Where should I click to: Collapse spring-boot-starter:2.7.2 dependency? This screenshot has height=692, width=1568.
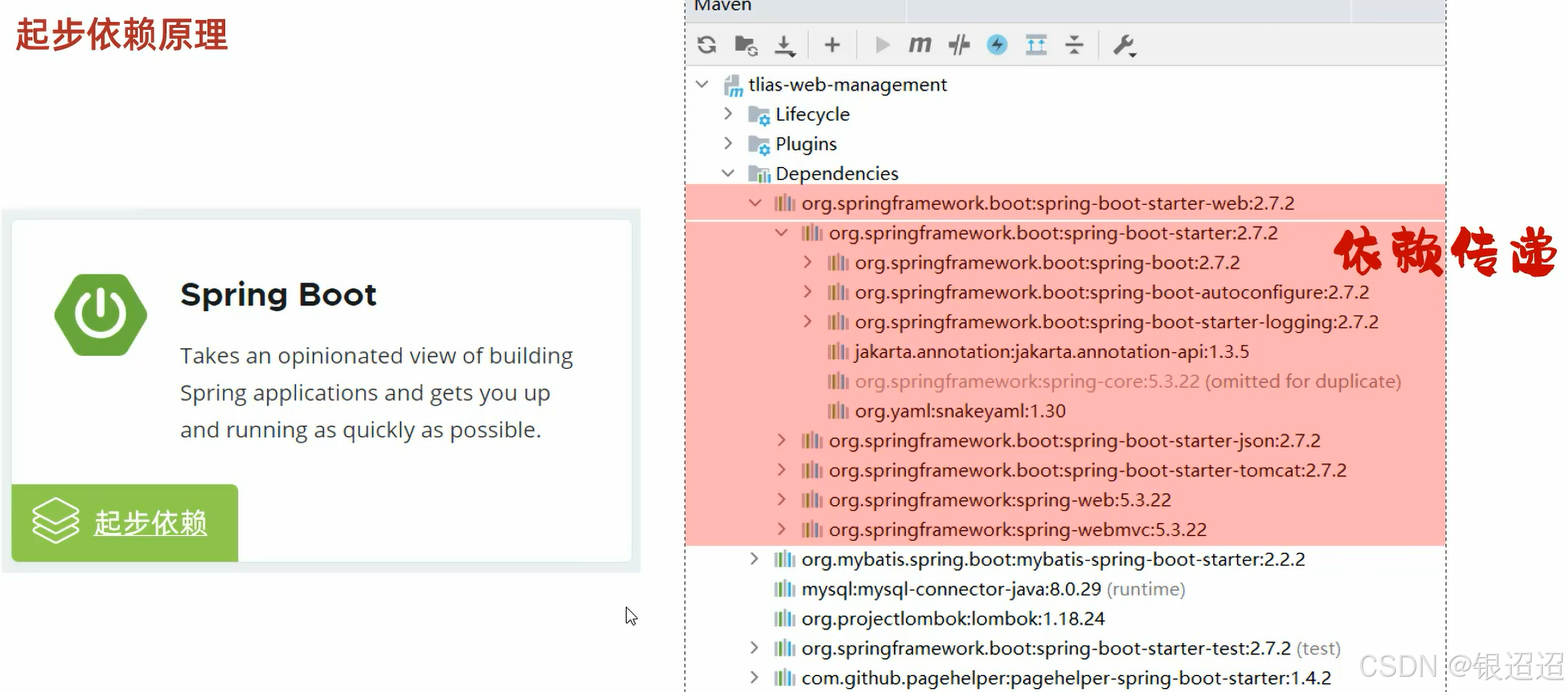click(x=782, y=233)
